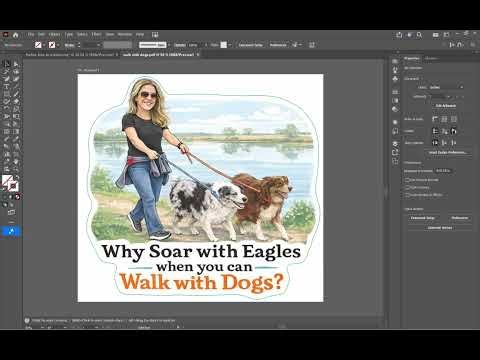Switch to the Libraries tab
This screenshot has height=360, width=480.
[431, 58]
